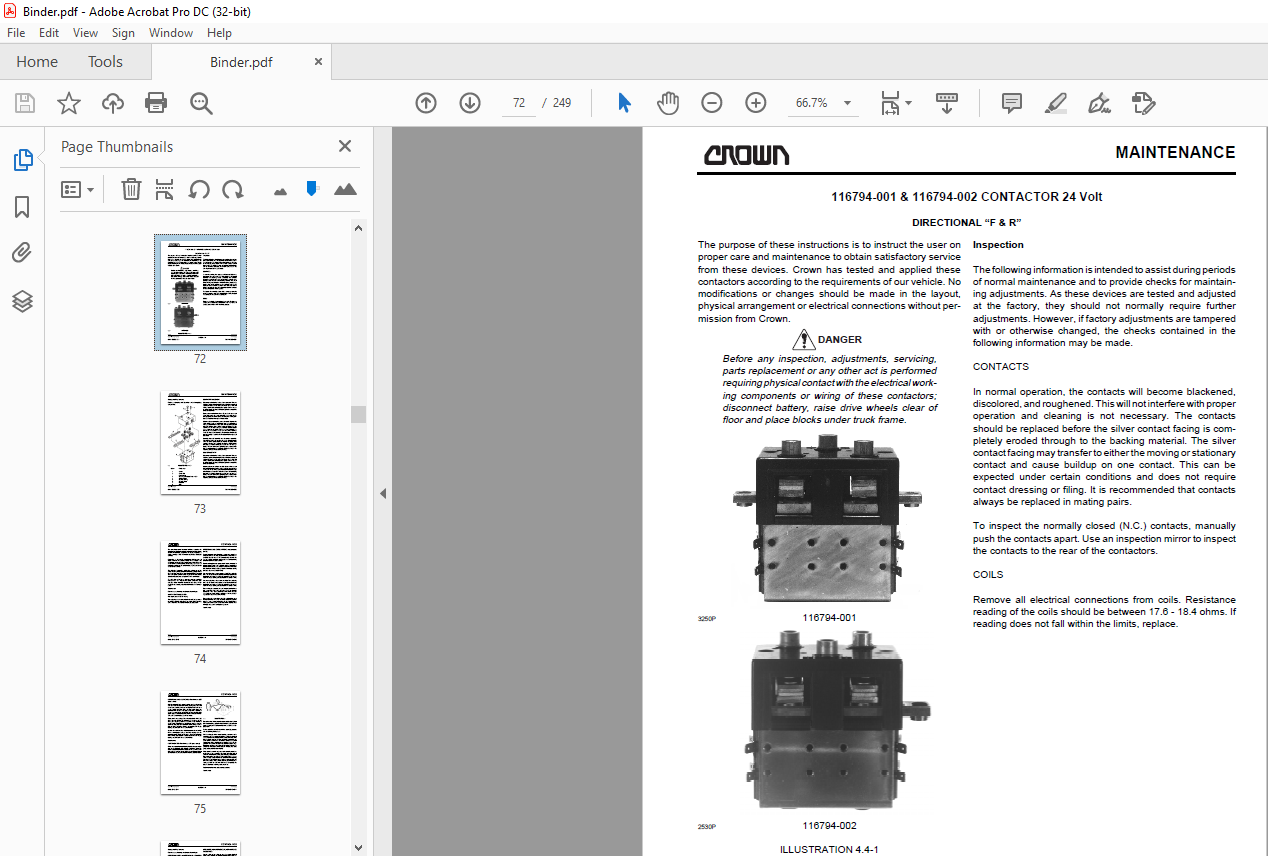Open the Layers sidebar panel
1268x856 pixels.
click(x=22, y=300)
